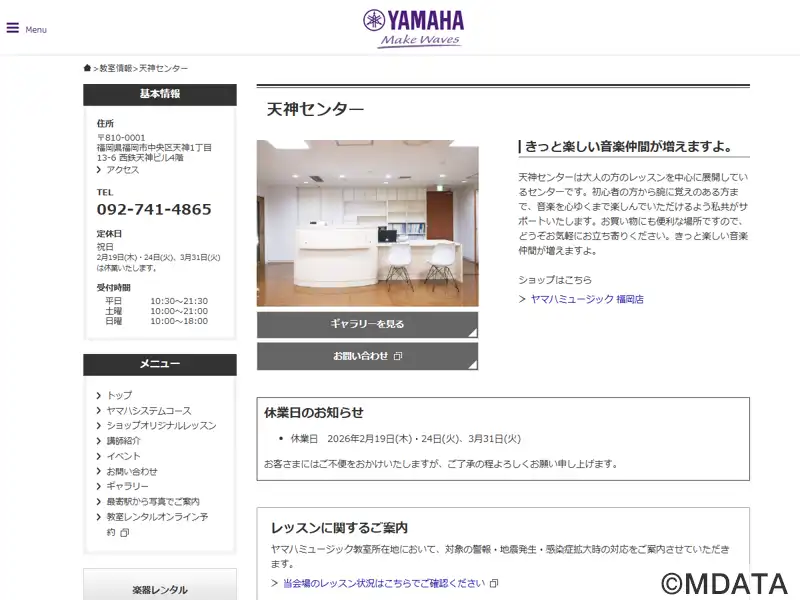Open the hamburger Menu icon
Viewport: 800px width, 600px height.
(13, 28)
